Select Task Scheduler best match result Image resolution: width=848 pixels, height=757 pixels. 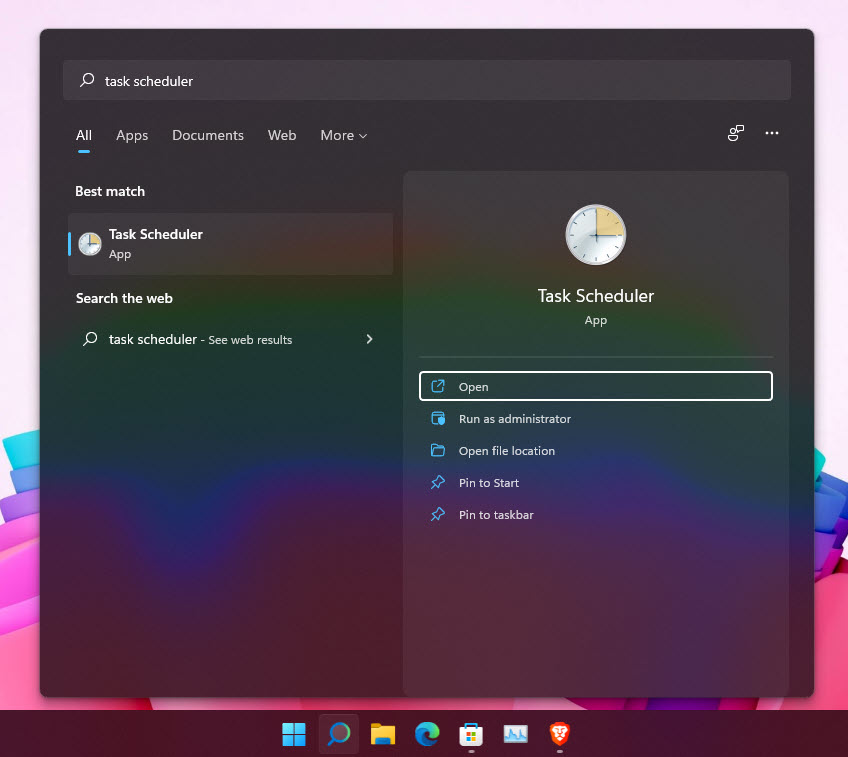click(231, 244)
